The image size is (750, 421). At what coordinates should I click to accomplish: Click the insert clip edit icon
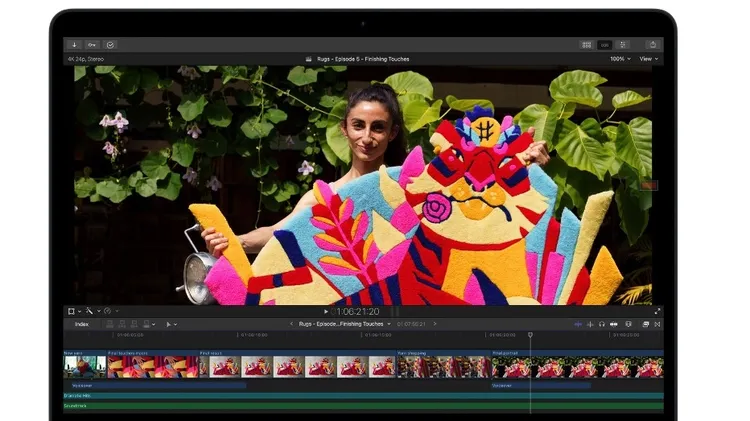pos(122,324)
